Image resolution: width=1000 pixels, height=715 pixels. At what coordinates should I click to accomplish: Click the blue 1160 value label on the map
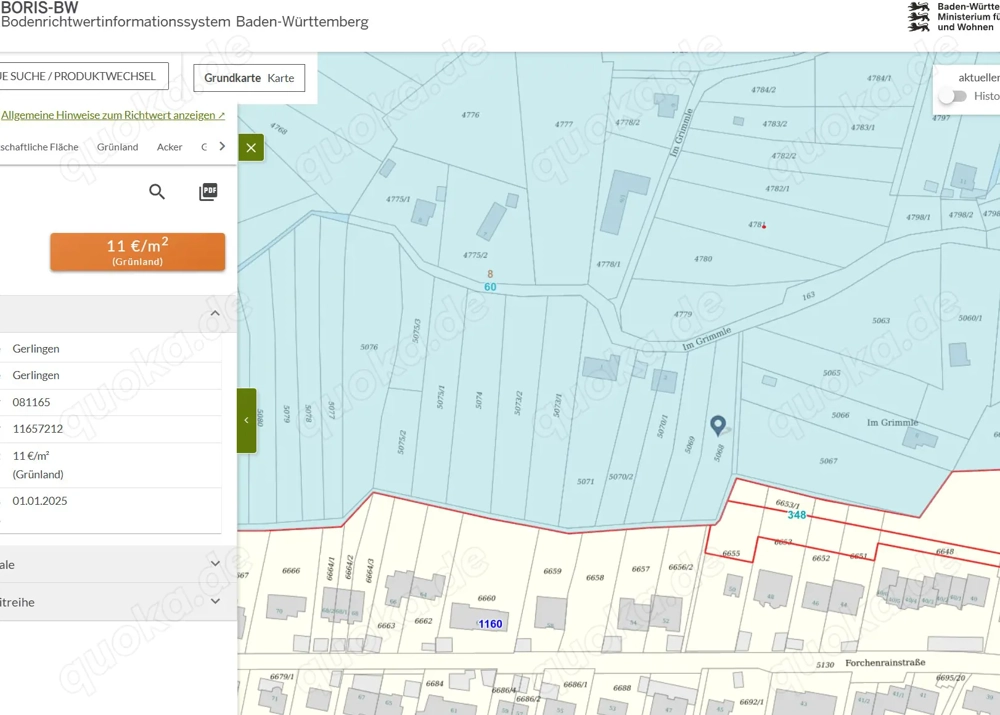[490, 624]
